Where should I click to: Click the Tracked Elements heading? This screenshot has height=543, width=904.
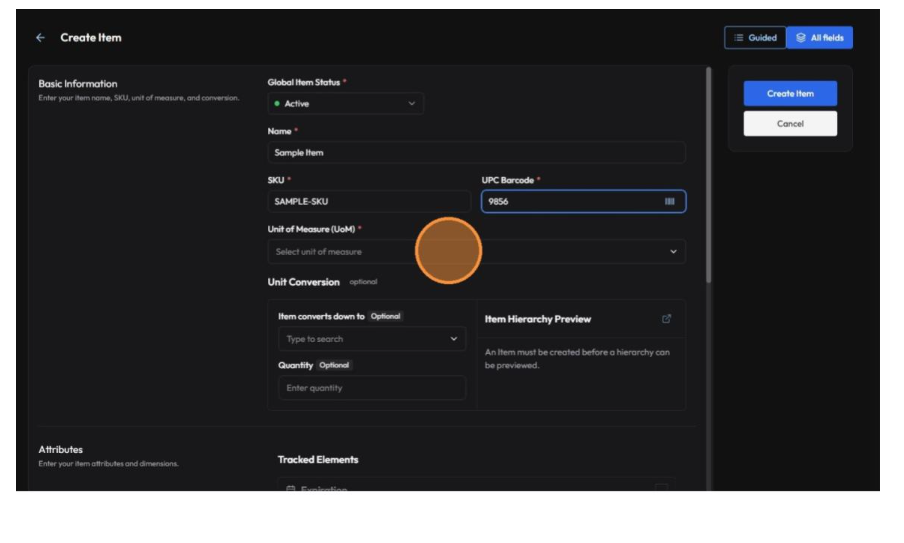[318, 459]
